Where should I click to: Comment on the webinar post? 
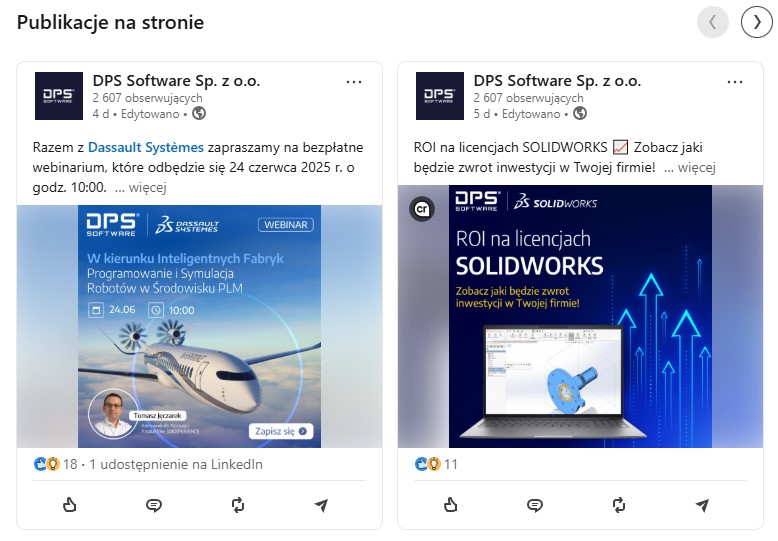[154, 505]
